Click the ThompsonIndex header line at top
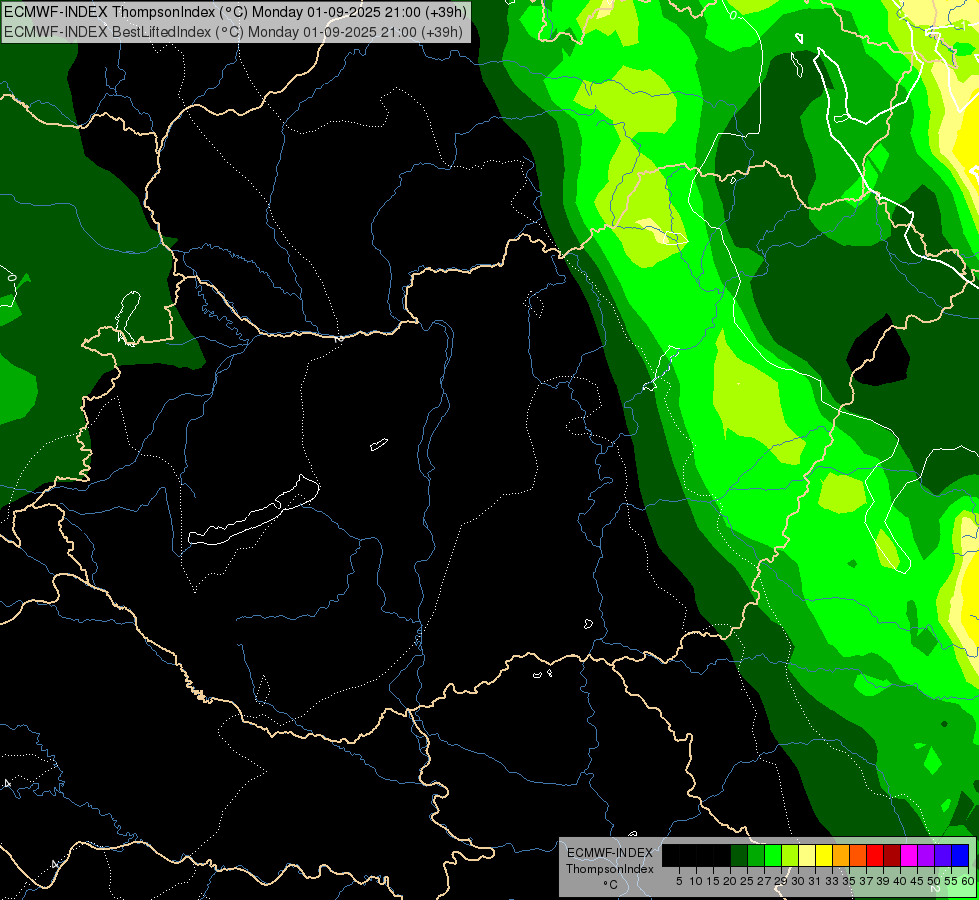The width and height of the screenshot is (979, 900). tap(235, 12)
